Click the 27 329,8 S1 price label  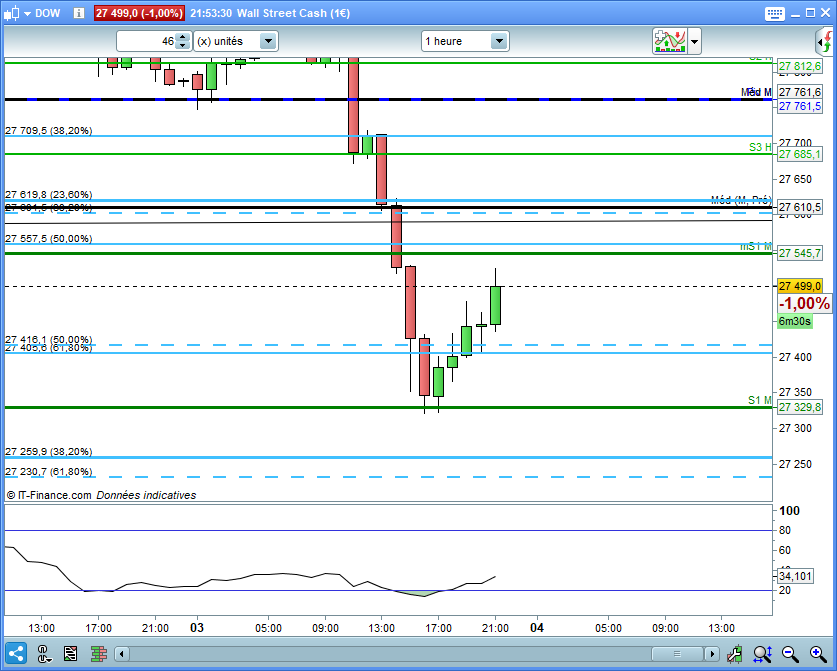[800, 407]
